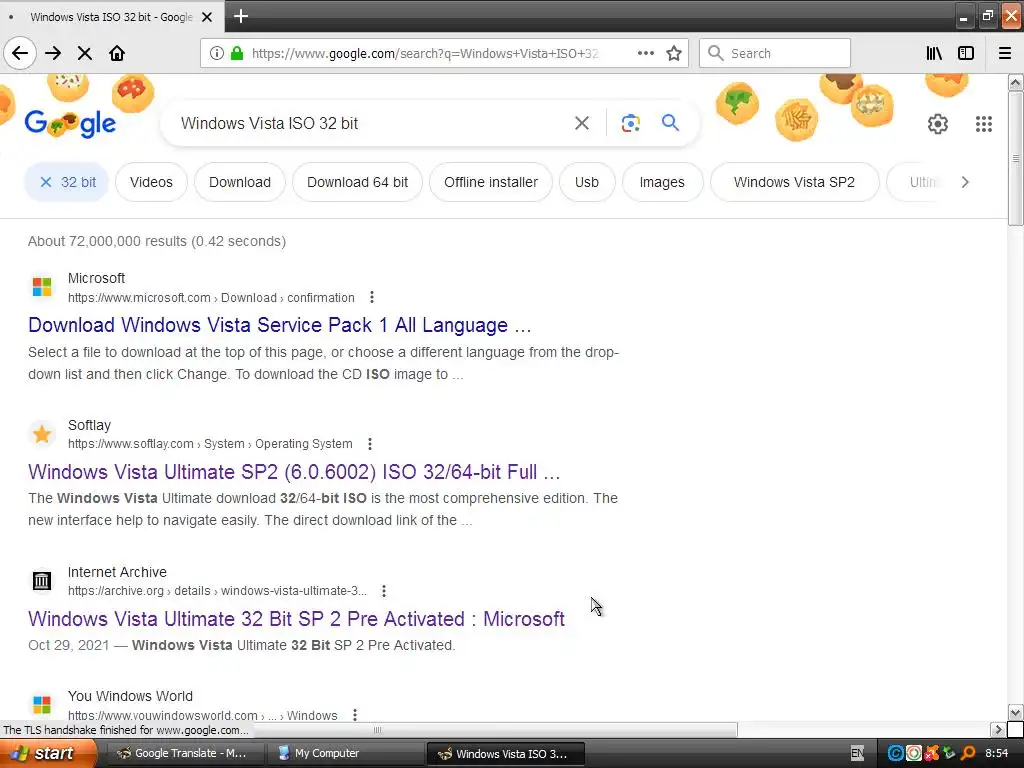Image resolution: width=1024 pixels, height=768 pixels.
Task: Click the green secure connection padlock
Action: [x=237, y=54]
